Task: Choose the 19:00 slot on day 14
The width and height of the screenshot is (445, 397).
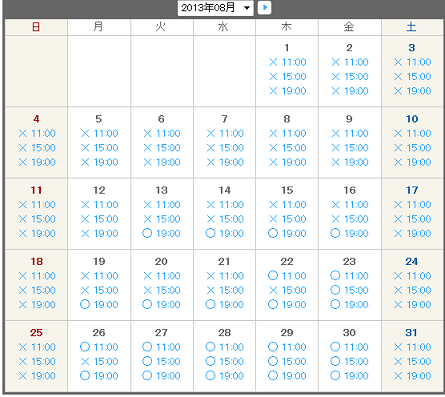Action: [225, 233]
